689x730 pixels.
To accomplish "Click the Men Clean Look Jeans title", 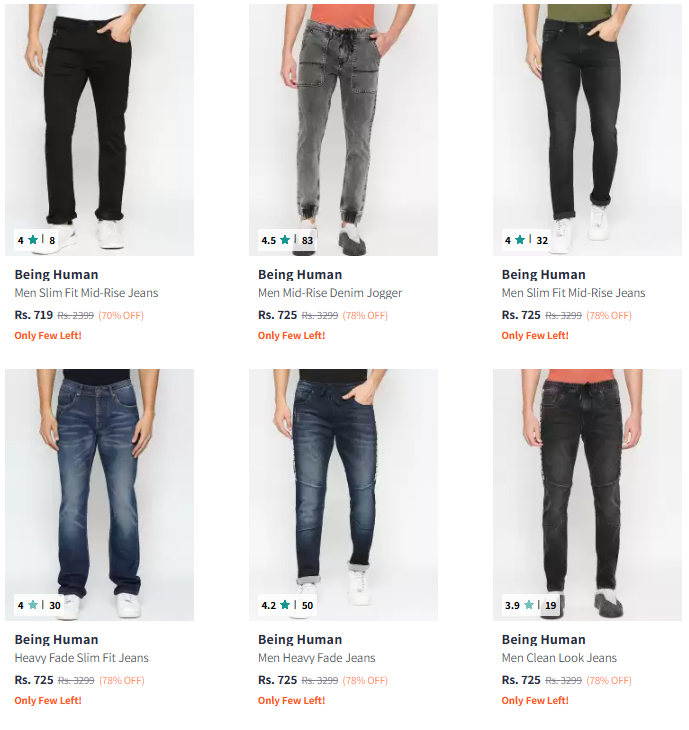I will click(x=559, y=658).
